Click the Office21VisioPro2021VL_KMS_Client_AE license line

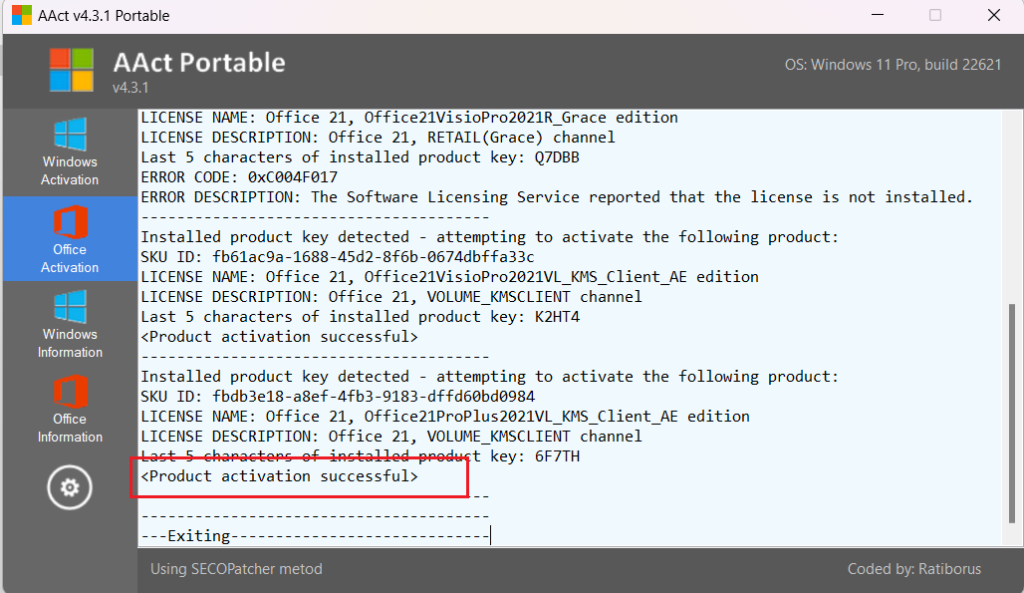[450, 277]
